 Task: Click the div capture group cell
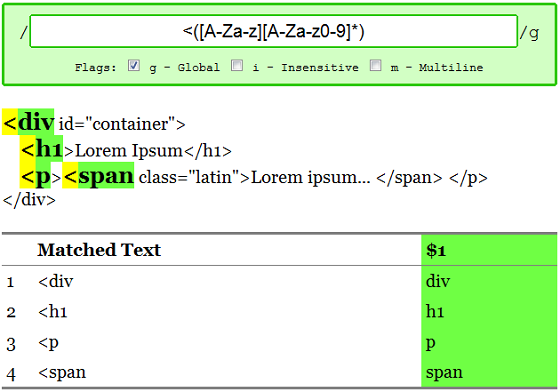tap(489, 281)
